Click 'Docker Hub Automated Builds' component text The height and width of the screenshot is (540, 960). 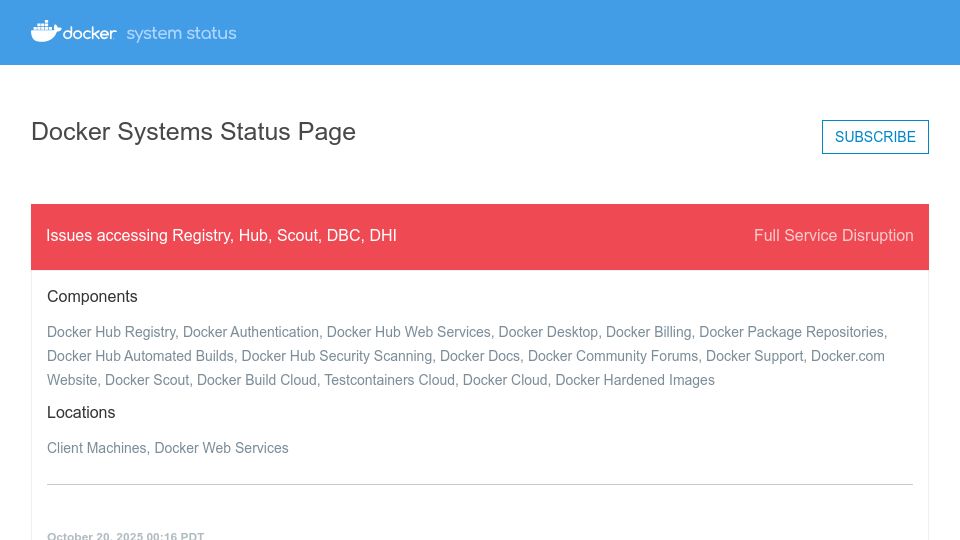point(140,356)
